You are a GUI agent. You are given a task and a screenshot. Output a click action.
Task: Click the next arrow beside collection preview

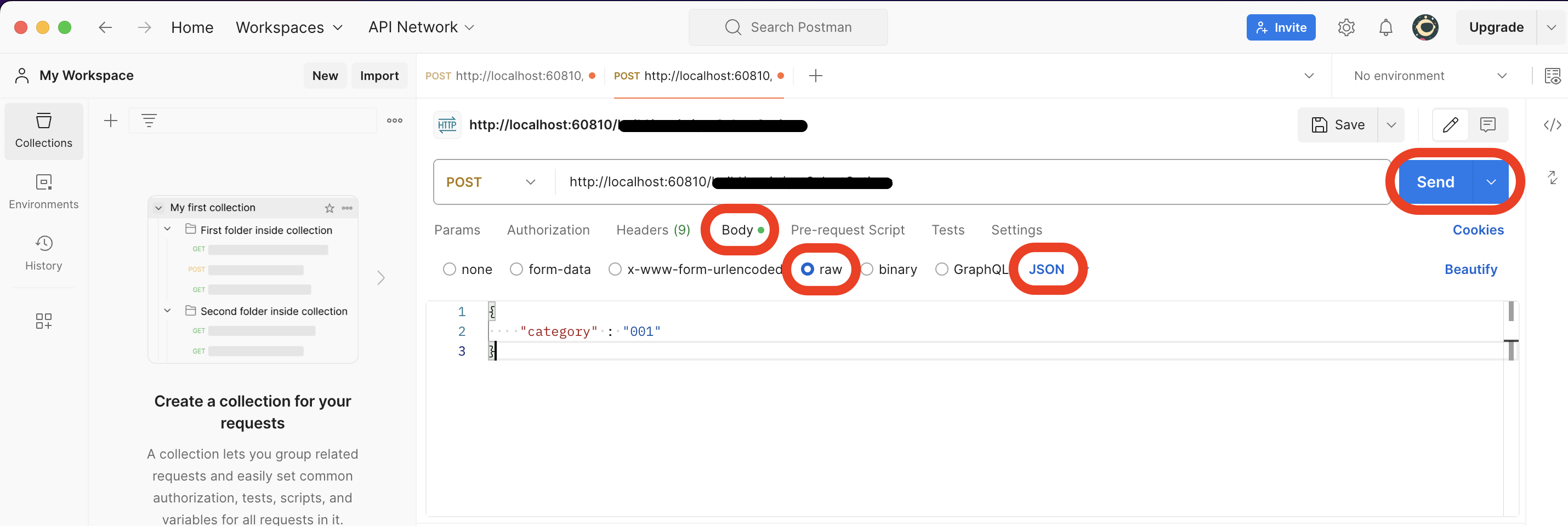point(381,278)
